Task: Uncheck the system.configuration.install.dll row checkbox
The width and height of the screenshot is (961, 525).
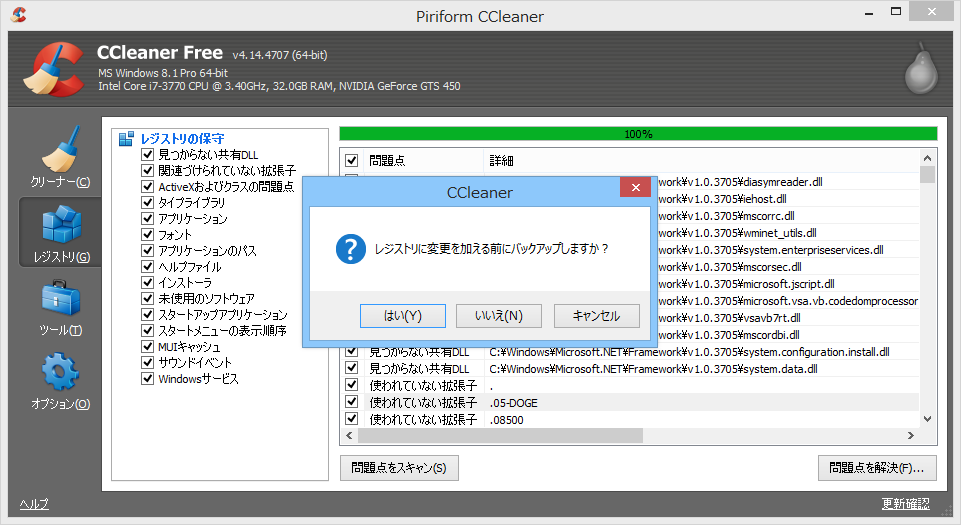Action: pyautogui.click(x=351, y=352)
